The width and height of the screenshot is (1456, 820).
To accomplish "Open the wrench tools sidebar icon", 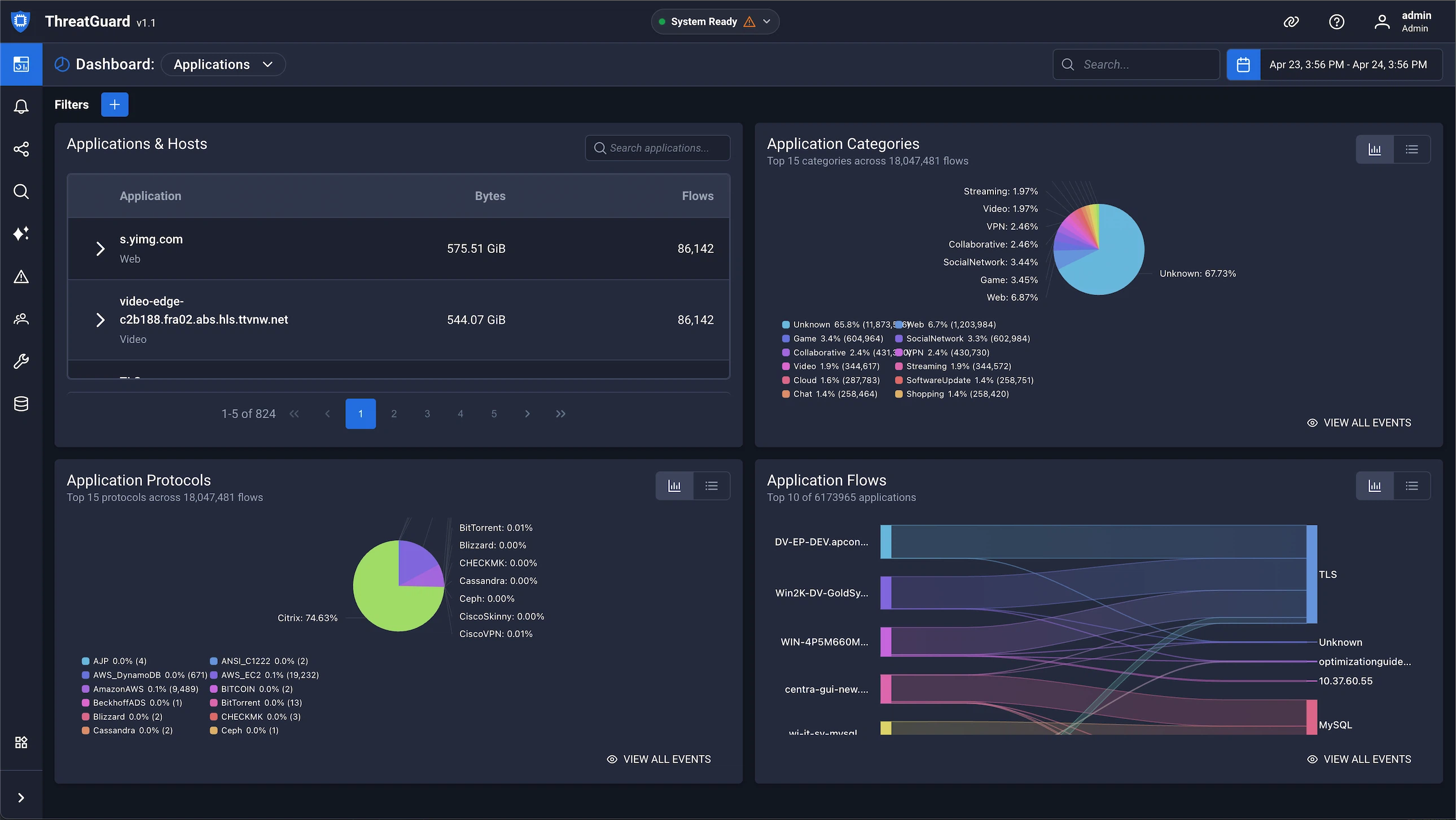I will tap(21, 362).
